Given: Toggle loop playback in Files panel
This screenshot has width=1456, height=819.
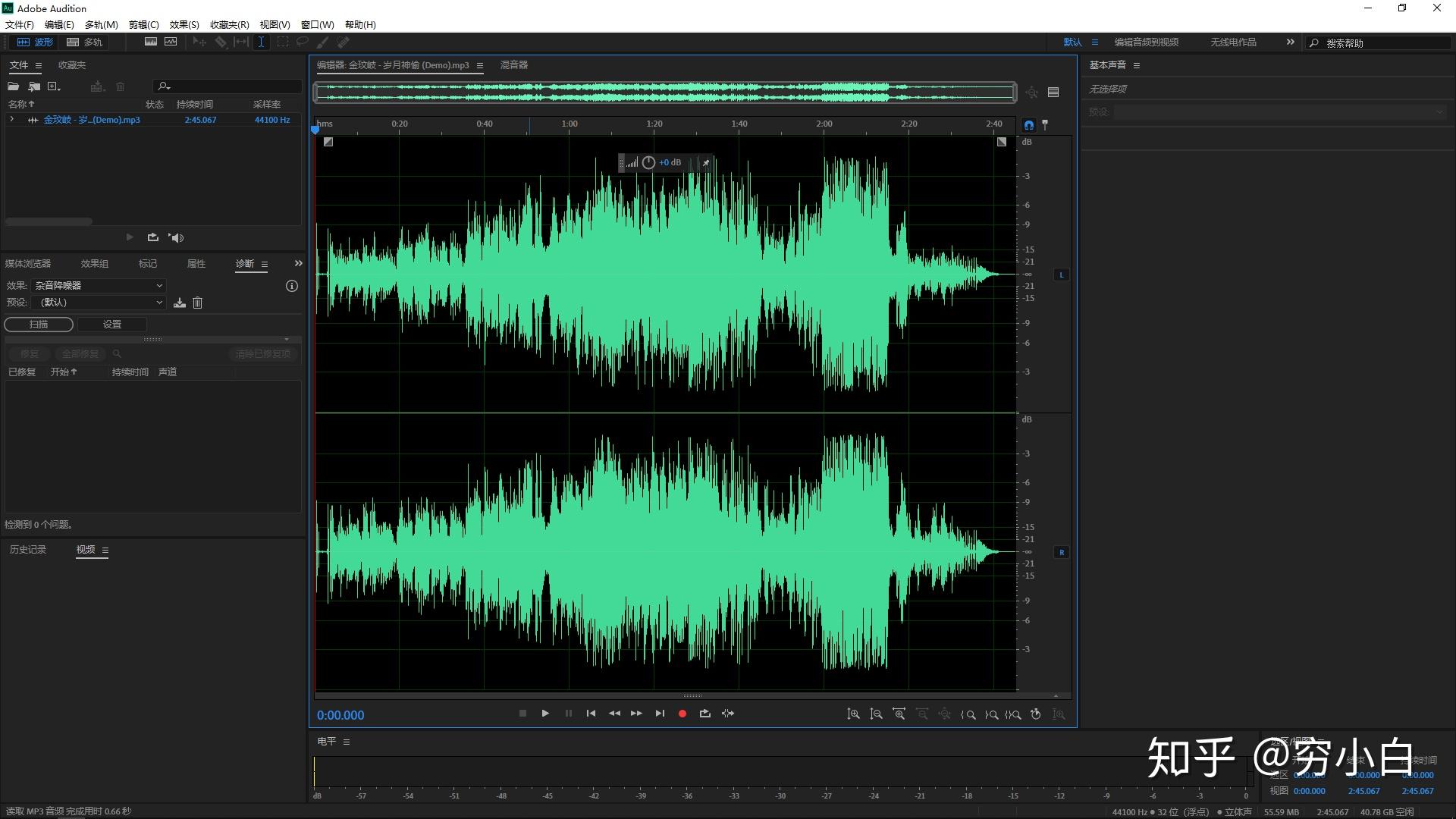Looking at the screenshot, I should [x=153, y=237].
